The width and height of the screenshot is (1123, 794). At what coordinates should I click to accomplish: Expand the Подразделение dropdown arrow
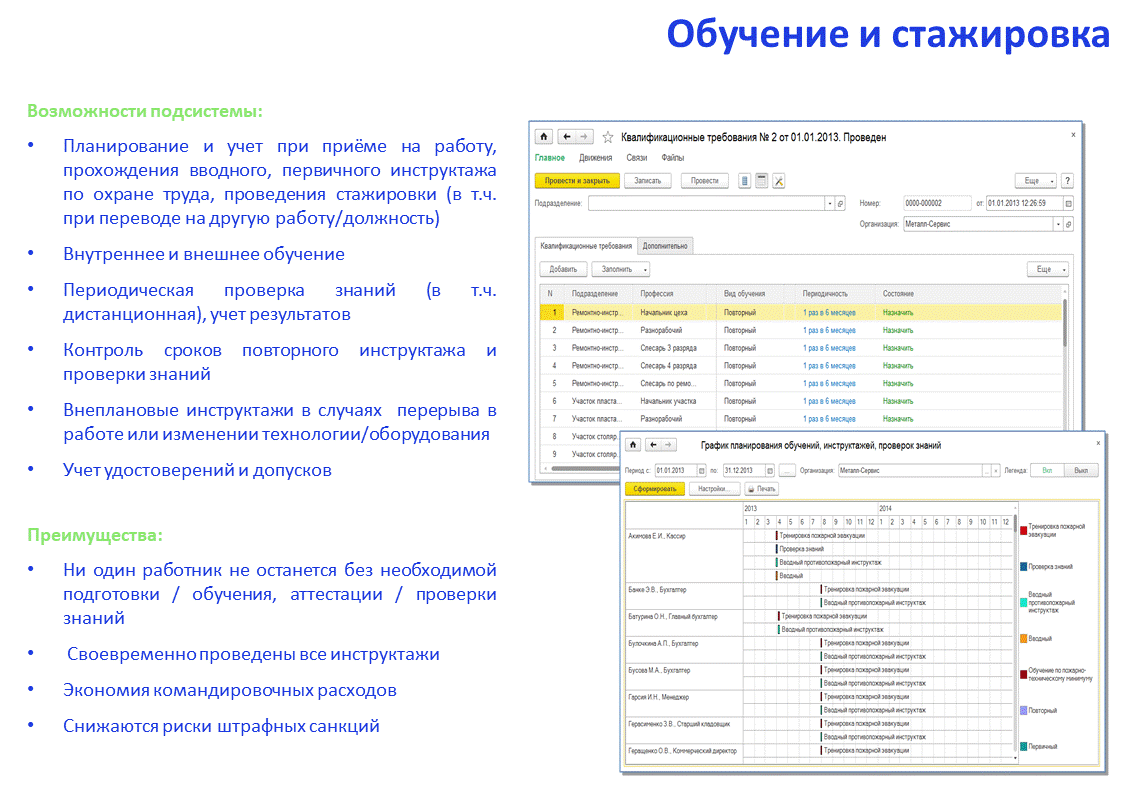[x=829, y=204]
